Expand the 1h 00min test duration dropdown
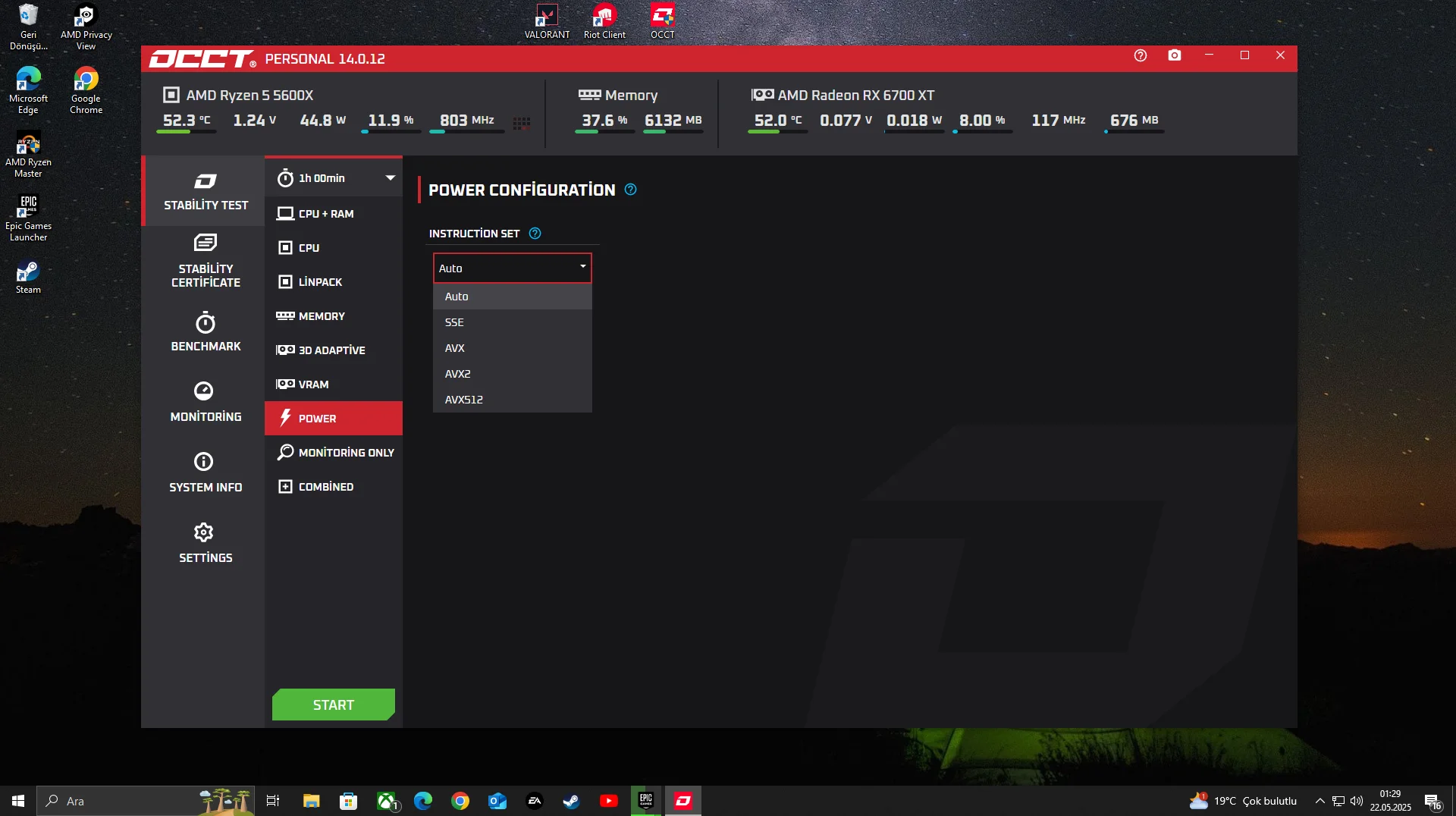 pos(334,178)
